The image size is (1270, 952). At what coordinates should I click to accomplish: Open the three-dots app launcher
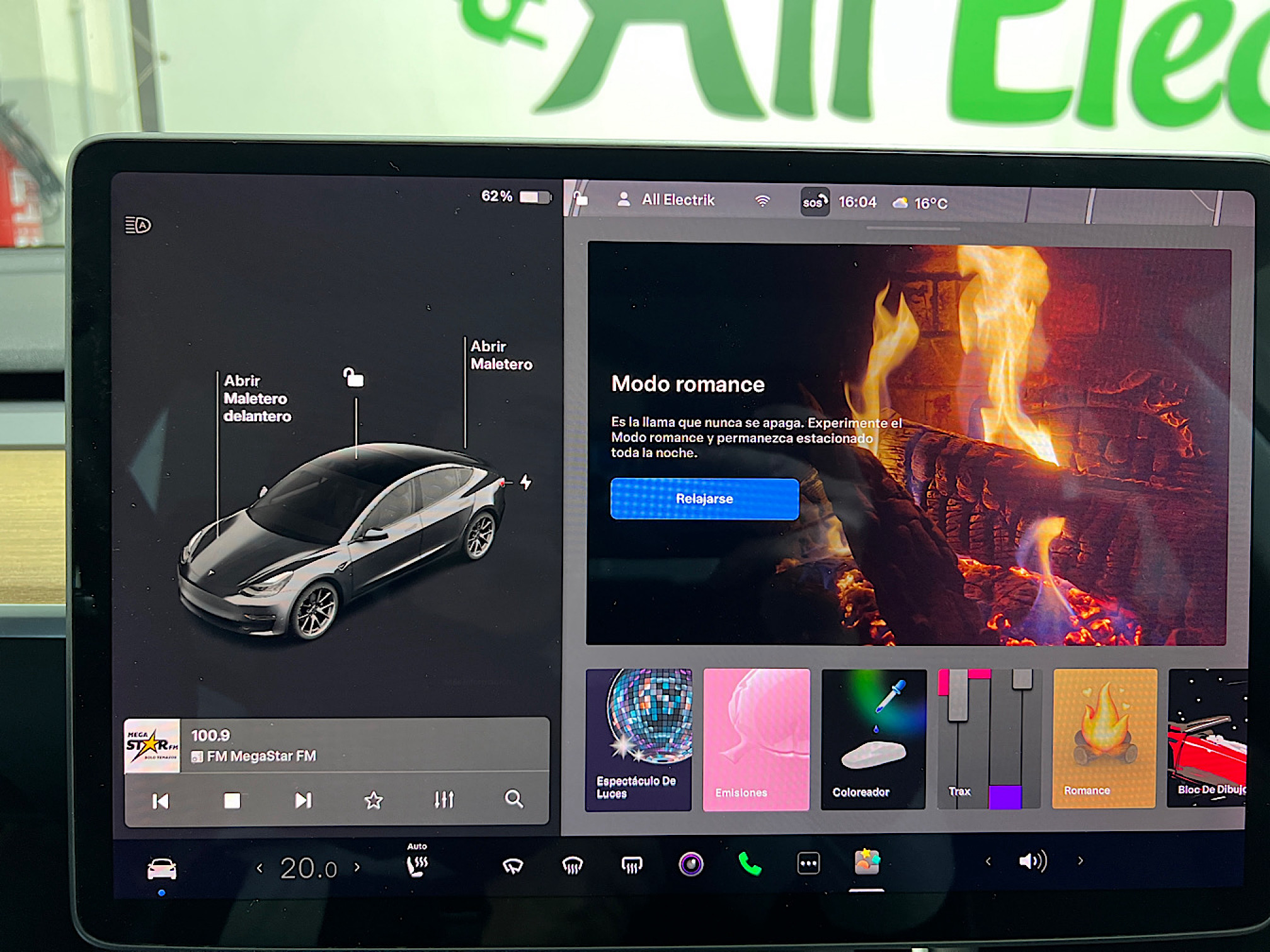point(808,863)
